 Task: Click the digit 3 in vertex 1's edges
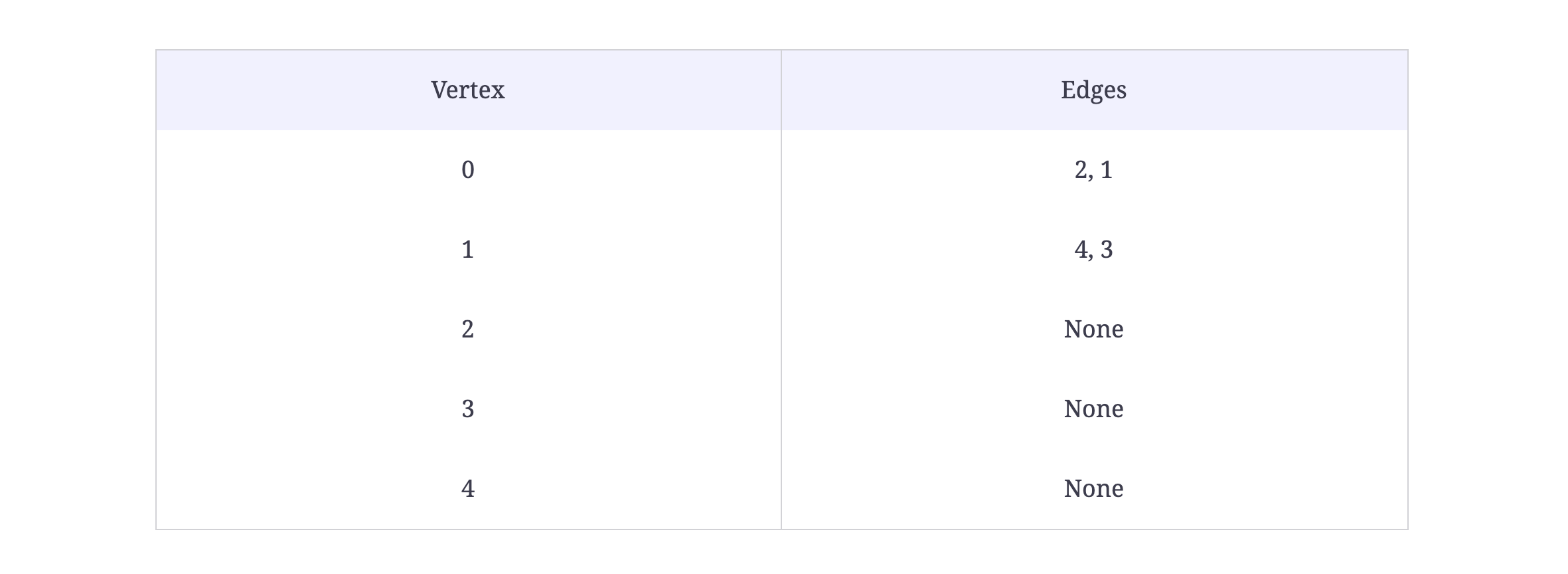1107,250
